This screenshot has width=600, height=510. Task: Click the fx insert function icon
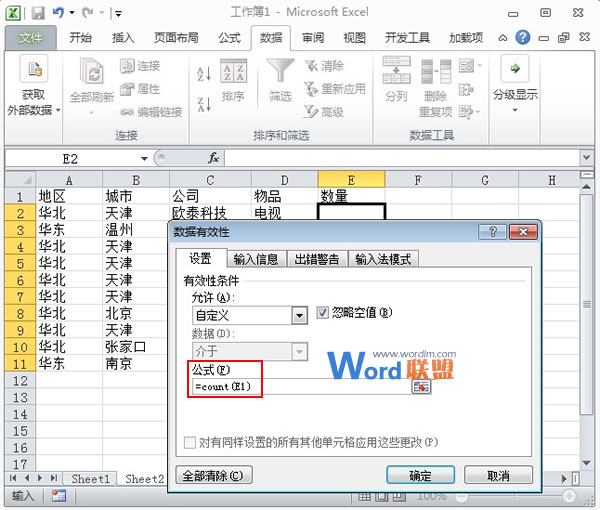tap(213, 158)
